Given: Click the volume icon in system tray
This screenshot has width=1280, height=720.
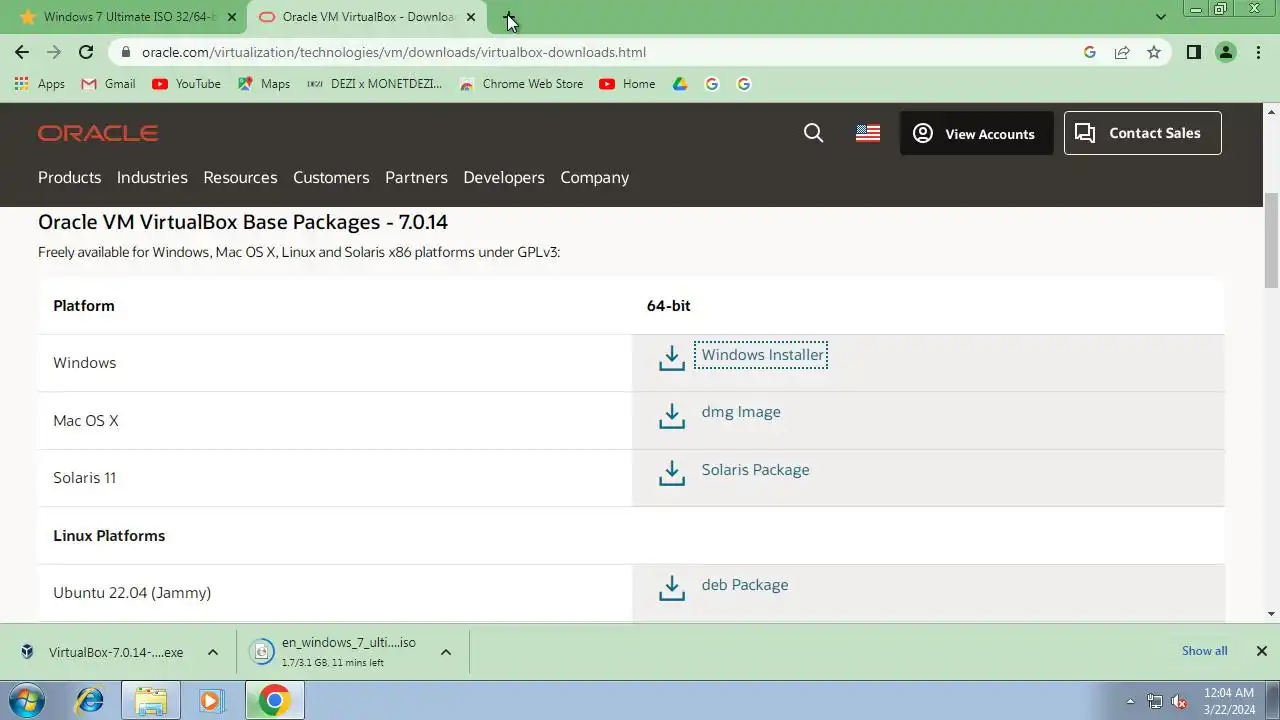Looking at the screenshot, I should (1180, 701).
